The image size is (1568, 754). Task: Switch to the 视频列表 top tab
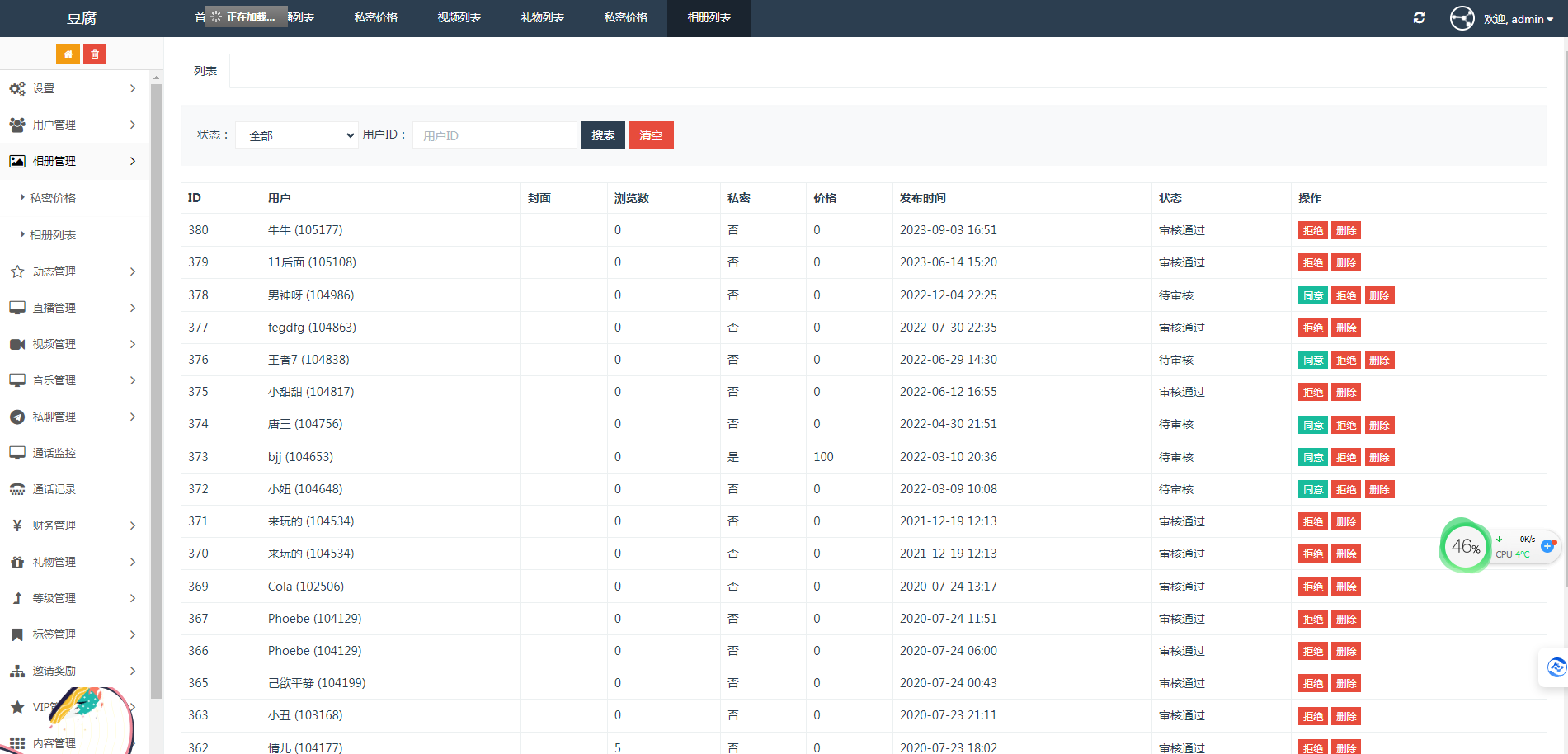(459, 17)
